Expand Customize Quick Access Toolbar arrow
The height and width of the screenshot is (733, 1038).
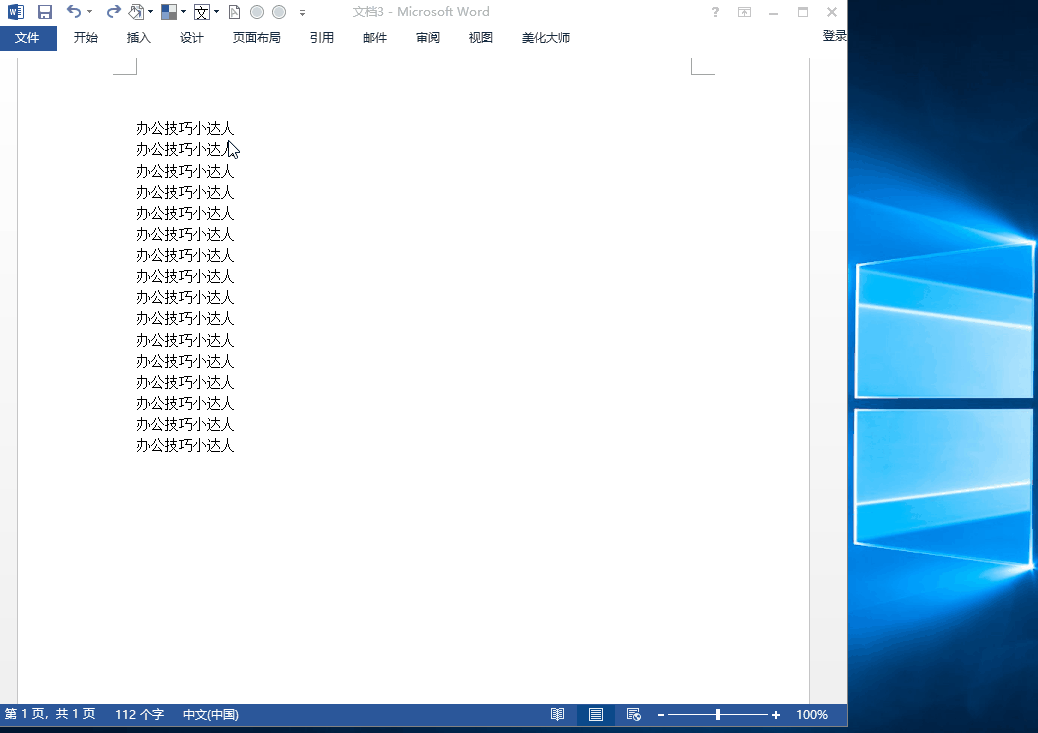click(303, 13)
